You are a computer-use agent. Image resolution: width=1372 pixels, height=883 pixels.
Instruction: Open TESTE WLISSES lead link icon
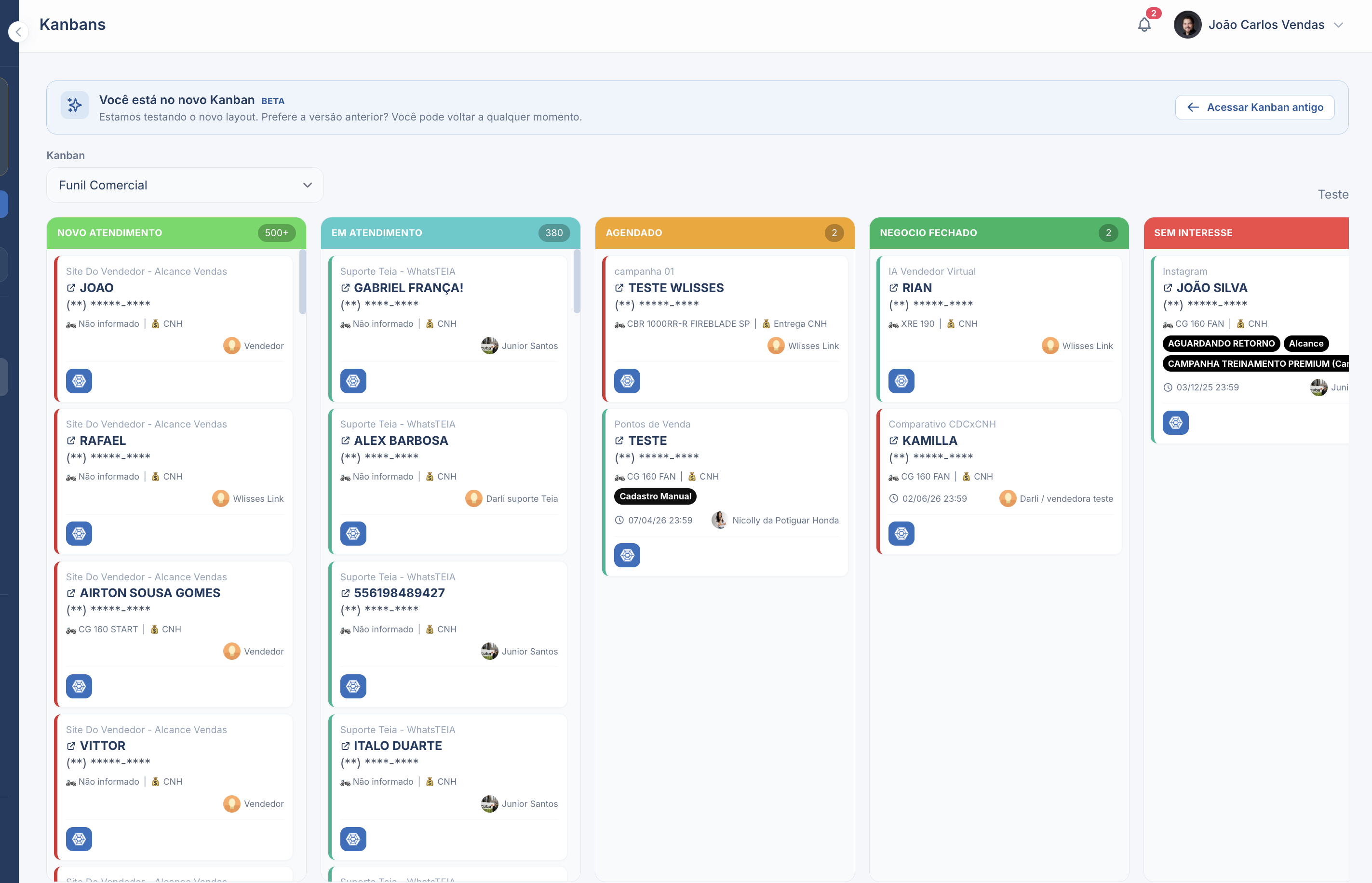coord(619,288)
